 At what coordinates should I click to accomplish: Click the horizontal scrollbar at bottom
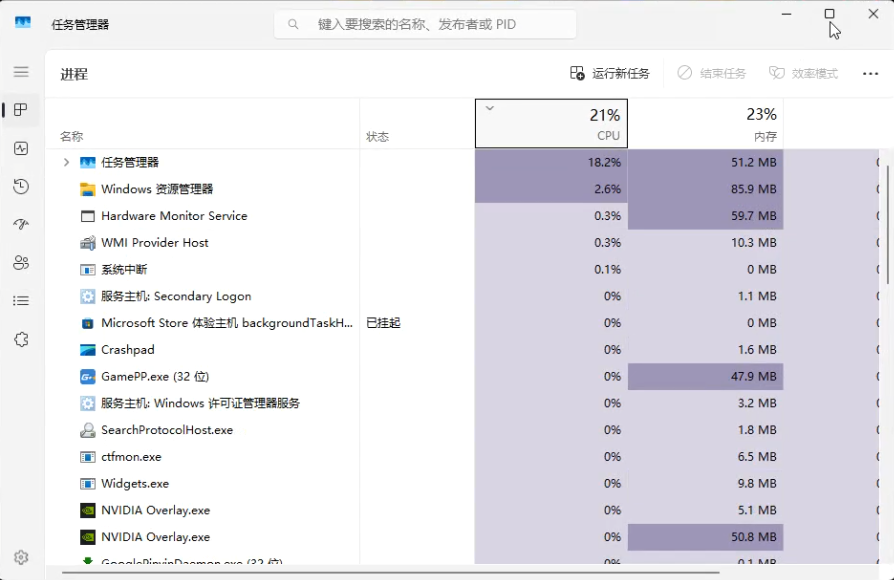(391, 571)
